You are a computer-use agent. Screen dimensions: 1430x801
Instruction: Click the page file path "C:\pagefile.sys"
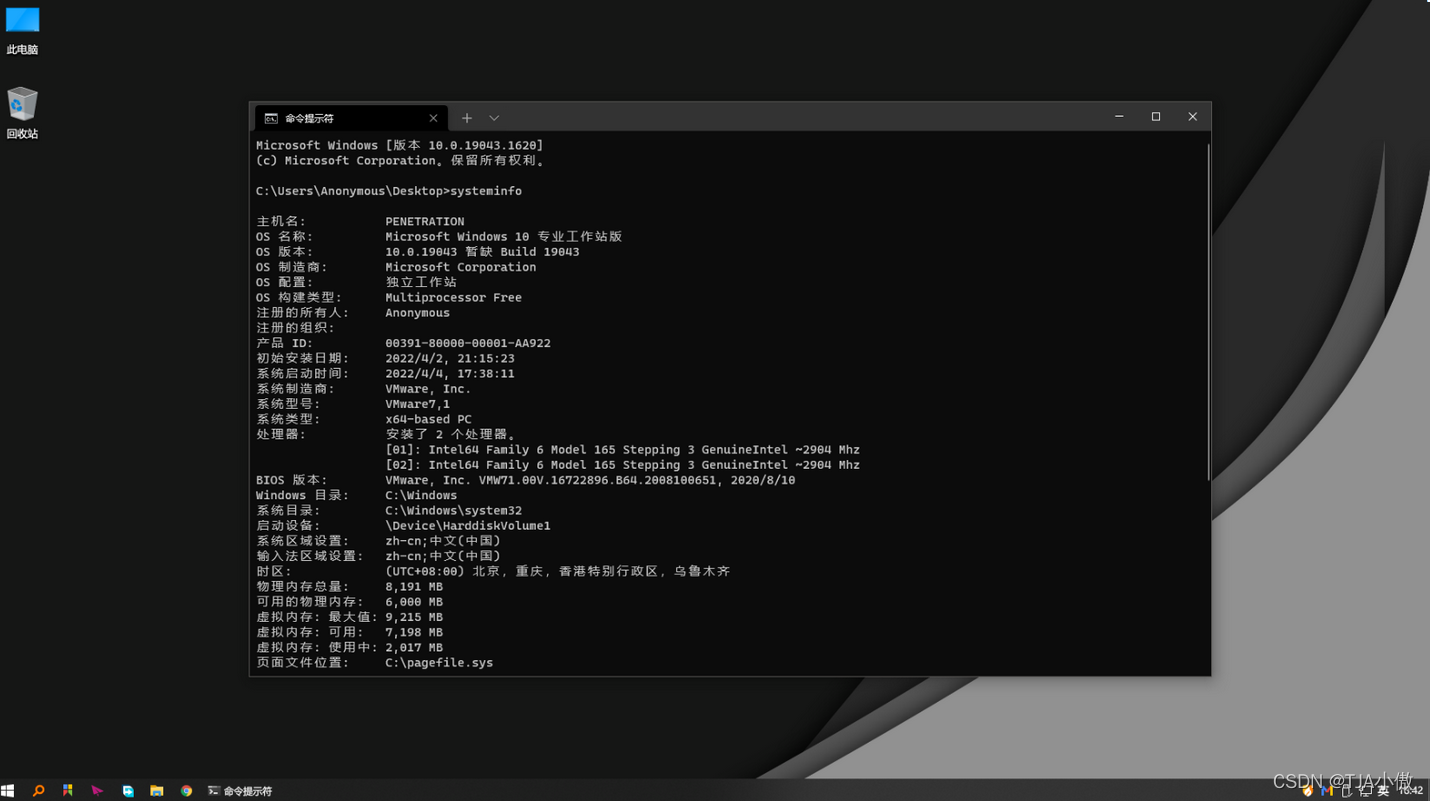click(x=439, y=663)
